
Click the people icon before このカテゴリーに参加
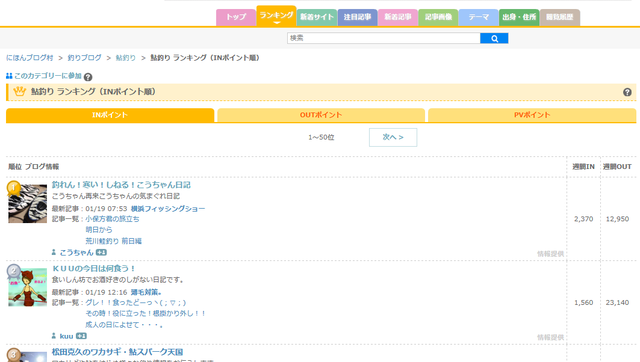tap(9, 76)
